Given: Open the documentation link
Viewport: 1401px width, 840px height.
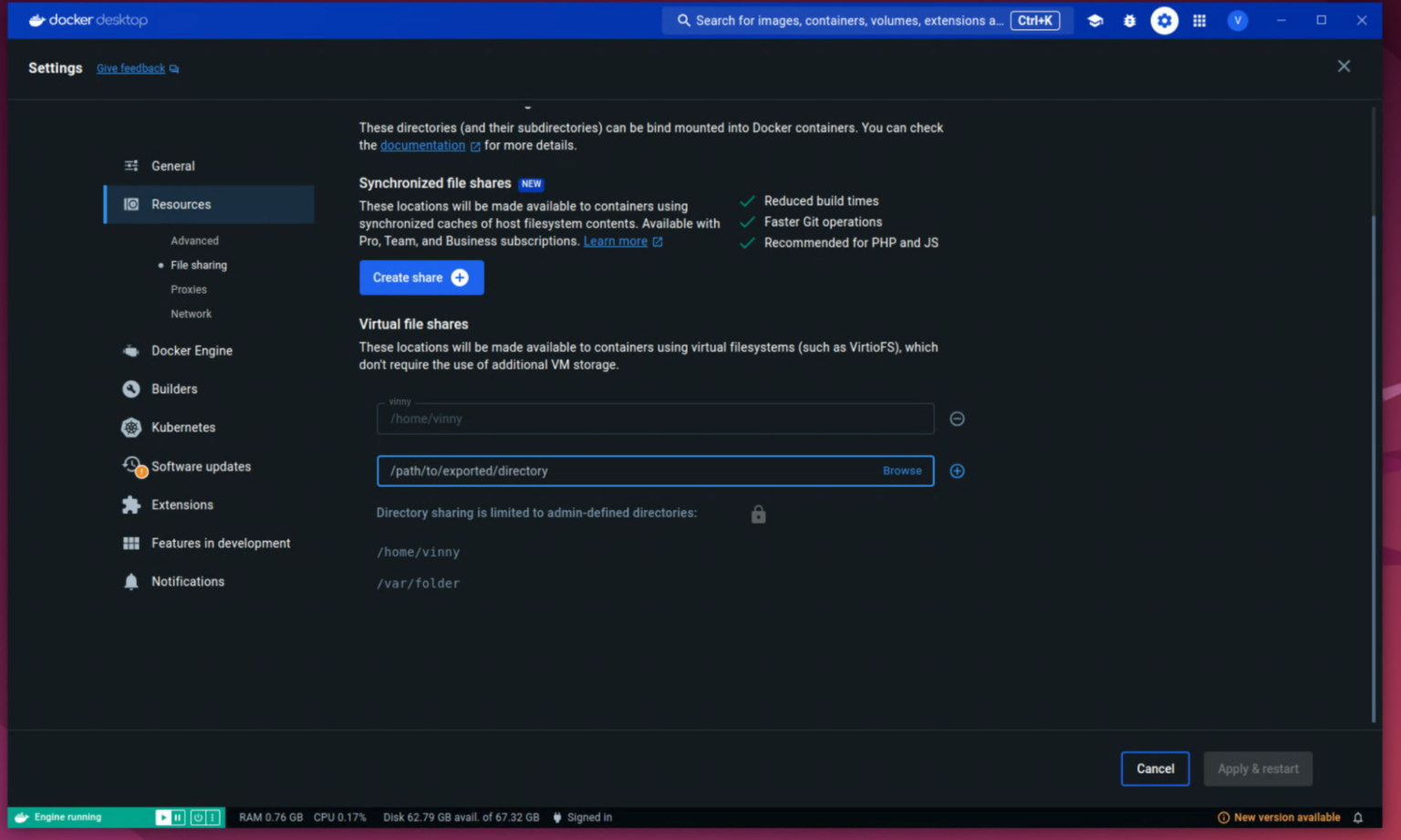Looking at the screenshot, I should [x=423, y=145].
